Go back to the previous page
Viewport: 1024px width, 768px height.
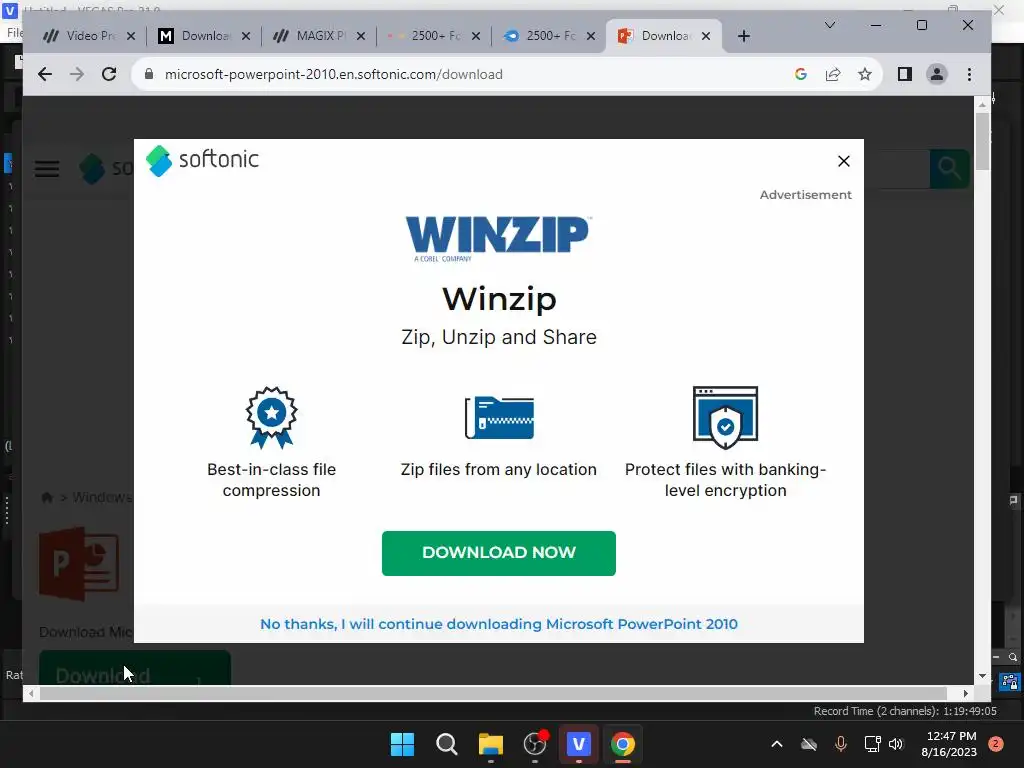coord(44,74)
